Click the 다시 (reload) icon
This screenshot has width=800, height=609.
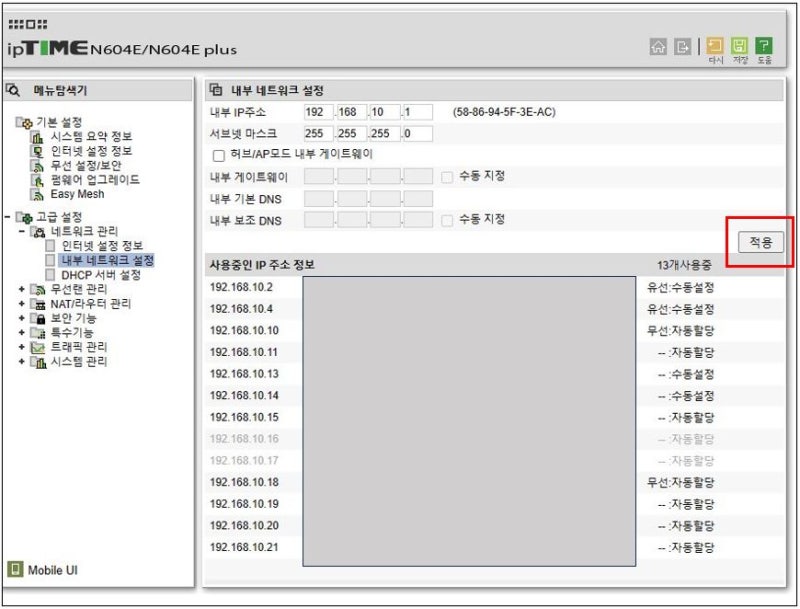(x=716, y=47)
